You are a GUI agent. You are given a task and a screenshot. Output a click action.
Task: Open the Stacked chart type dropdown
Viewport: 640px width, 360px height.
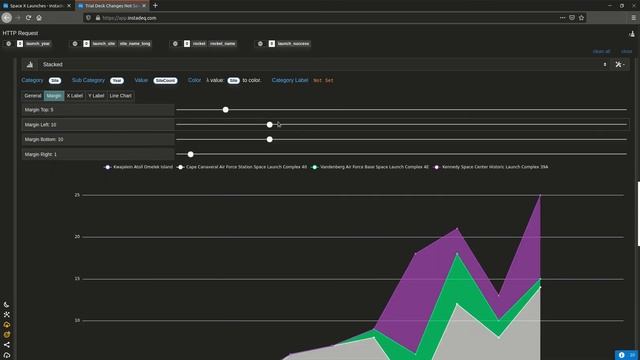(324, 64)
